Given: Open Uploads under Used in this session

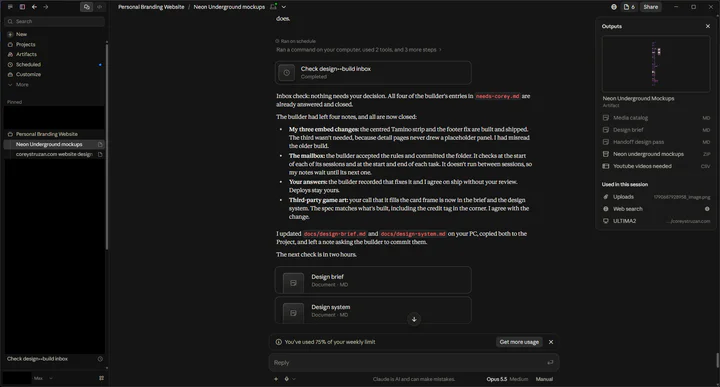Looking at the screenshot, I should pos(656,197).
